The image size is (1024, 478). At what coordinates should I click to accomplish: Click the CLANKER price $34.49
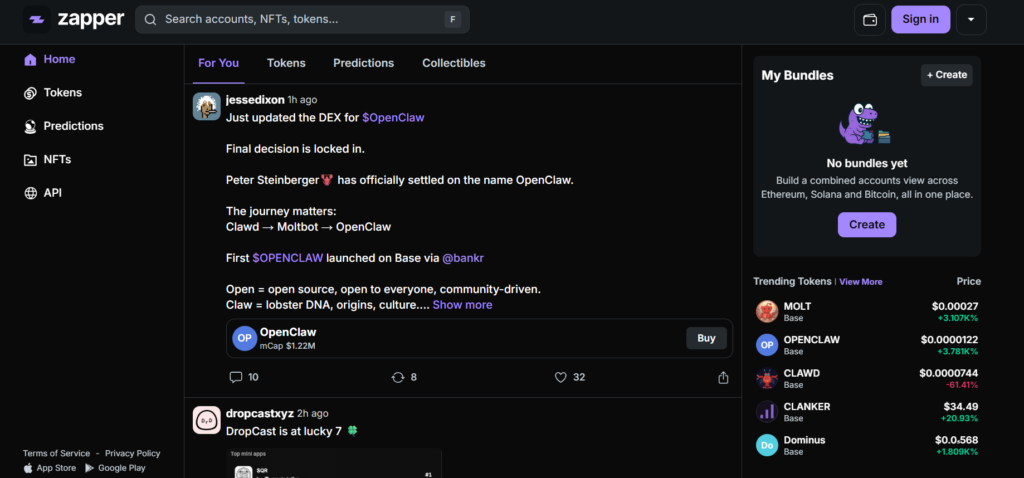coord(961,406)
